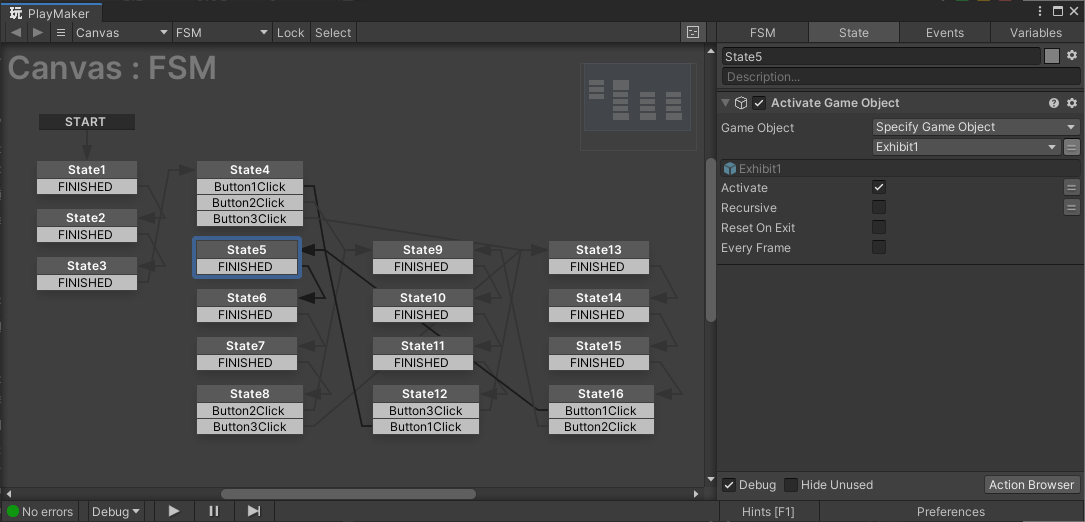Image resolution: width=1085 pixels, height=522 pixels.
Task: Toggle the Debug checkbox
Action: (729, 485)
